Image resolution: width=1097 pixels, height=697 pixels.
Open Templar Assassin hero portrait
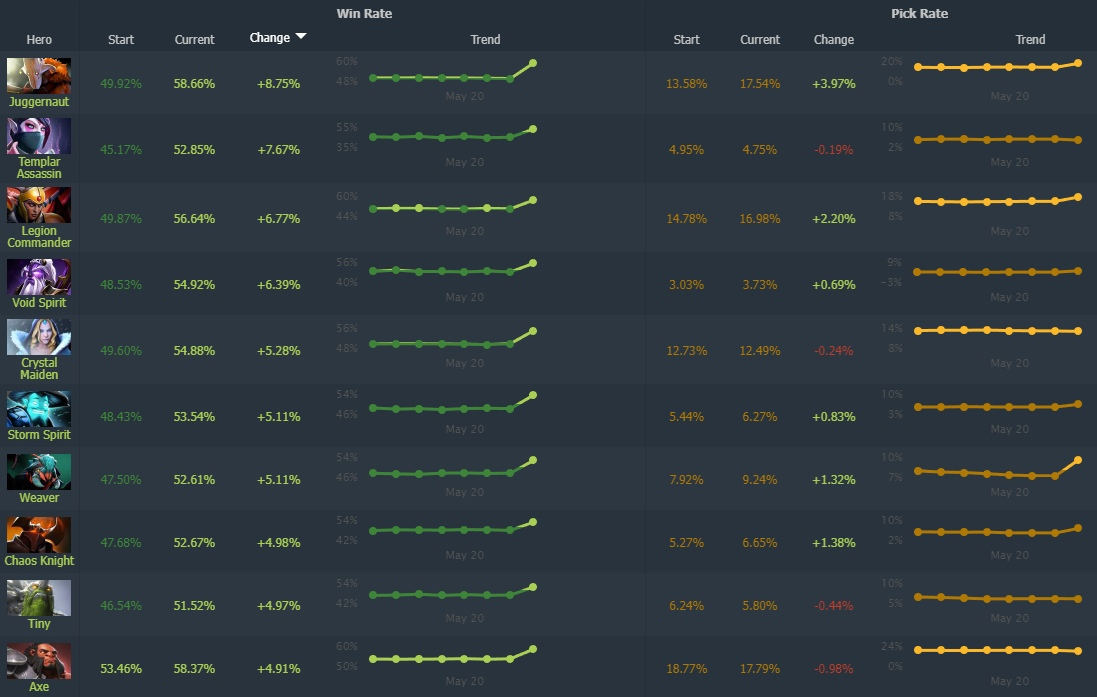[38, 136]
